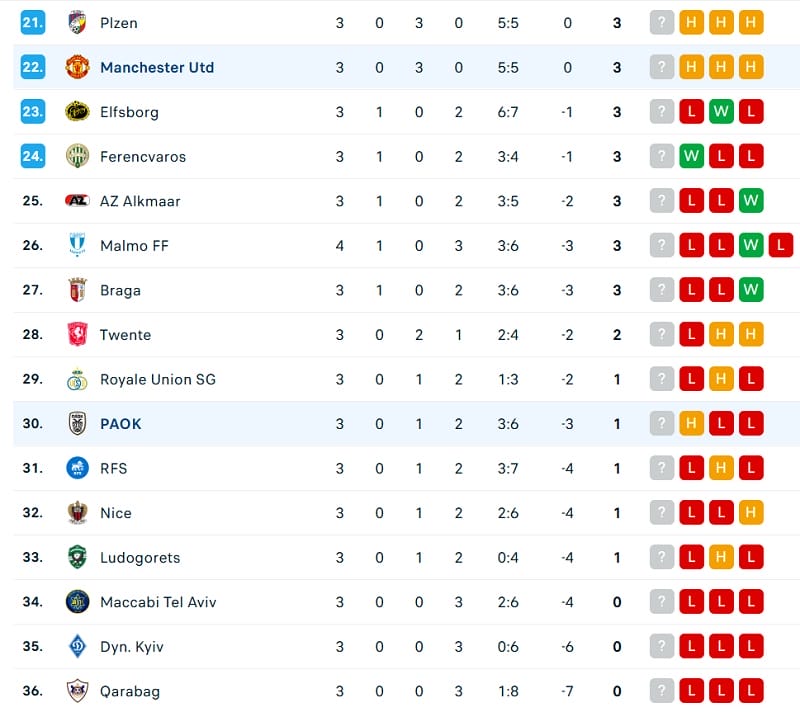This screenshot has width=800, height=712.
Task: Click the PAOK club logo
Action: pyautogui.click(x=77, y=423)
